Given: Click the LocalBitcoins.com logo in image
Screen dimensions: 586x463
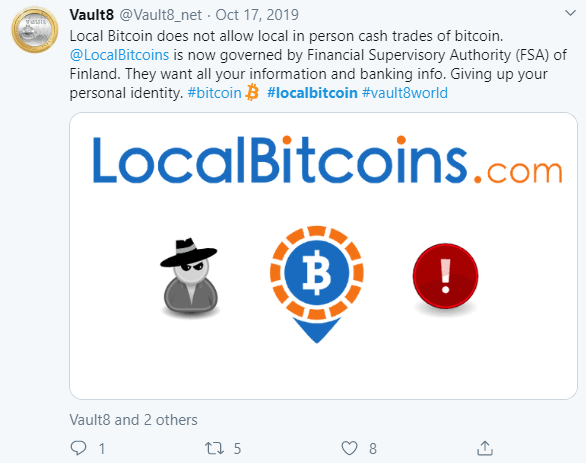Looking at the screenshot, I should point(327,160).
